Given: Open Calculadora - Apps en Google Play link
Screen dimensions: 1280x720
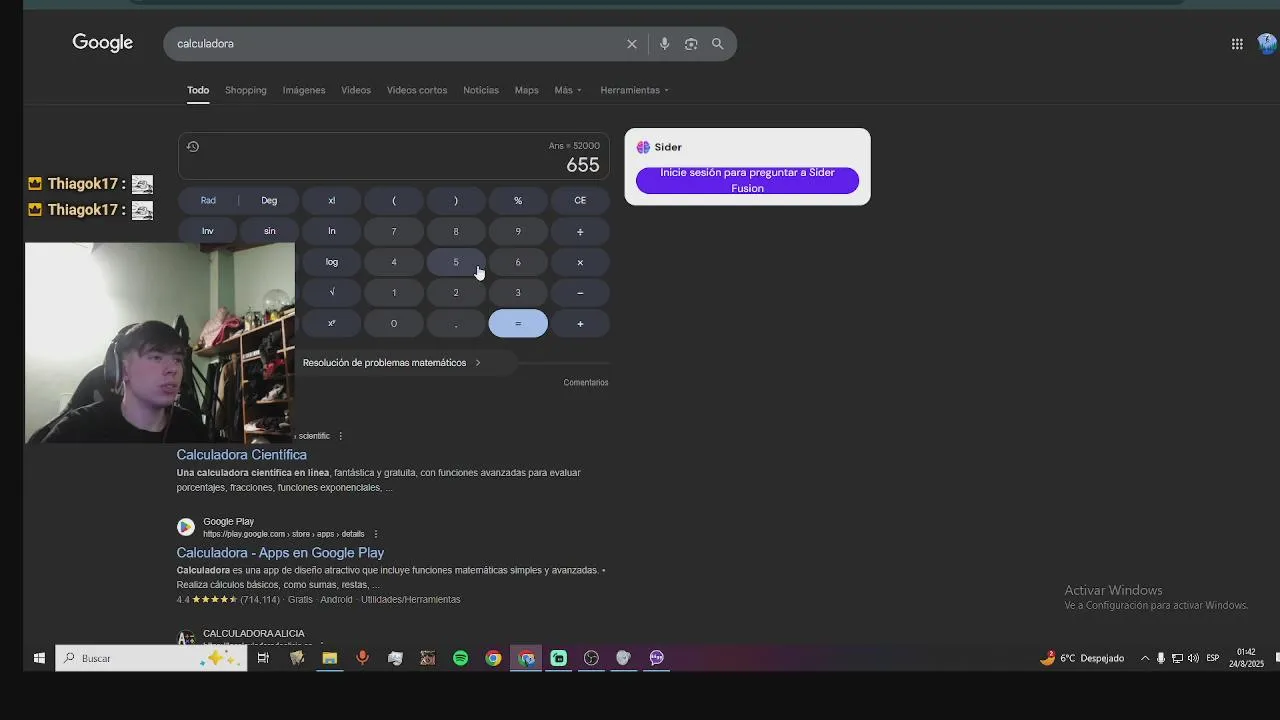Looking at the screenshot, I should click(x=280, y=553).
